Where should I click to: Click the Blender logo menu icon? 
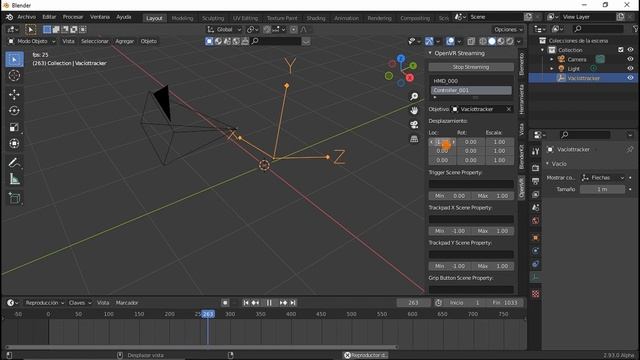9,17
